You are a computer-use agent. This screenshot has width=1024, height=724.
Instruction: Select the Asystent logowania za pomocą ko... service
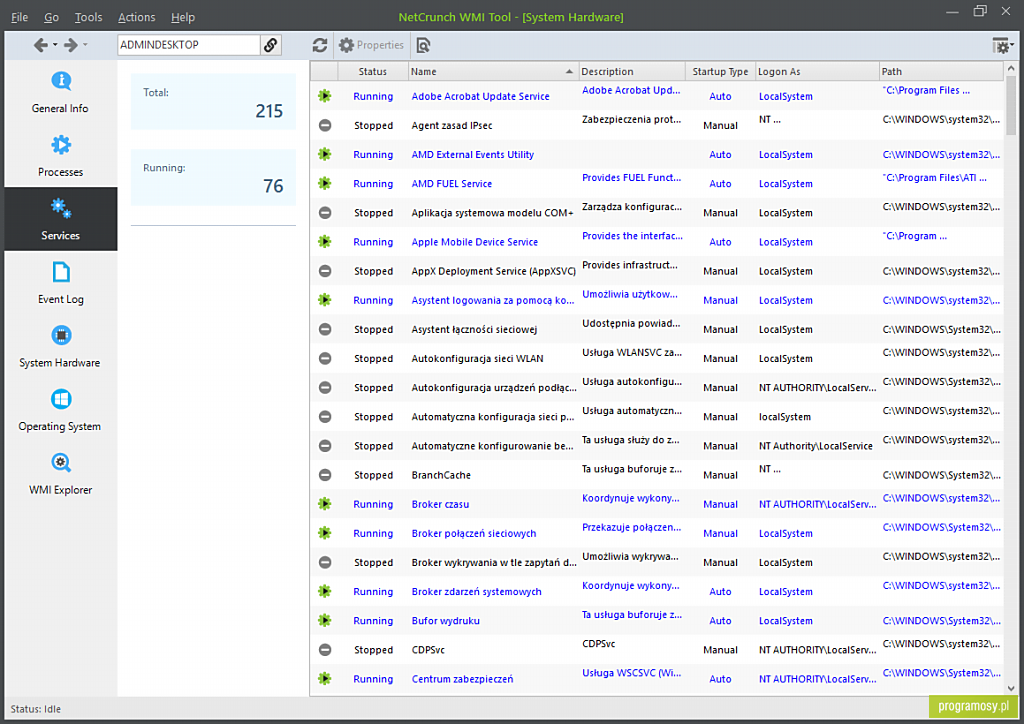tap(492, 300)
